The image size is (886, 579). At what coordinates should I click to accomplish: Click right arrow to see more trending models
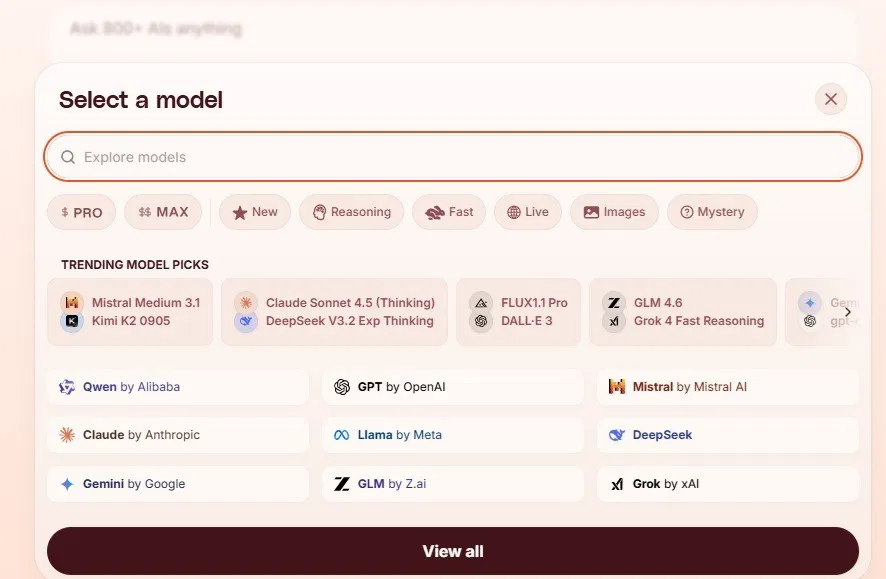pos(847,311)
